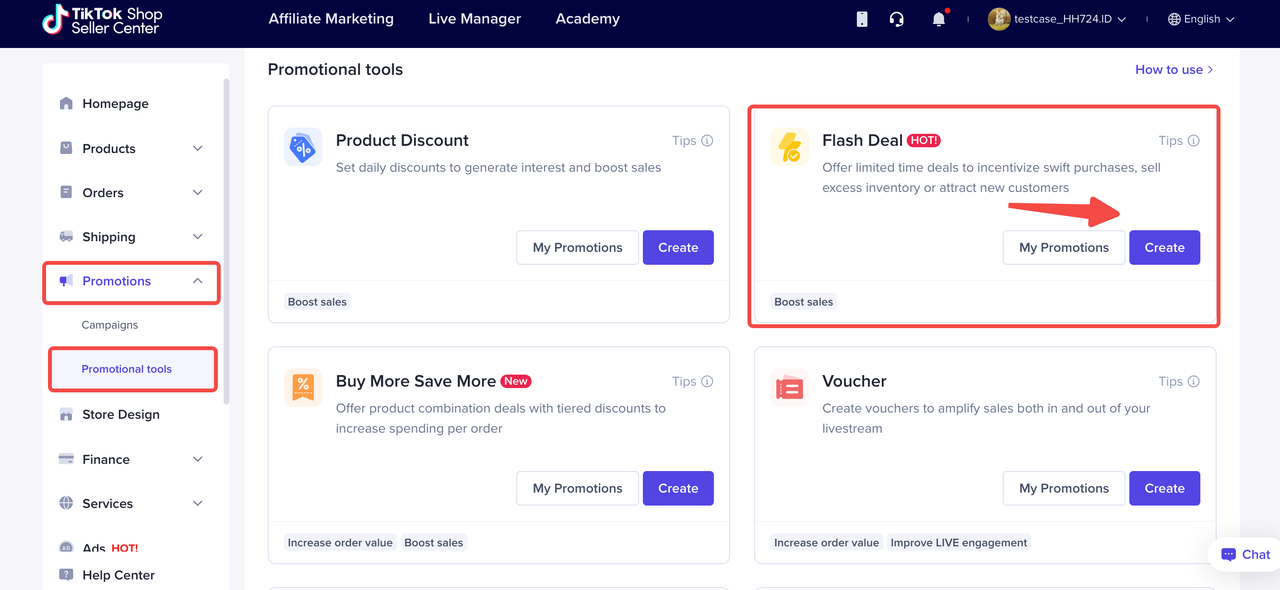This screenshot has width=1280, height=590.
Task: Open Academy in top navigation
Action: point(587,19)
